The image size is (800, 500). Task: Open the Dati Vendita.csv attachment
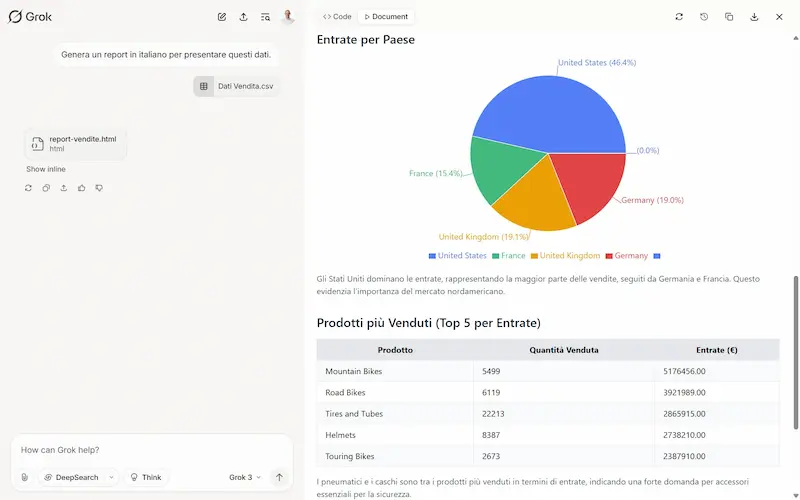pyautogui.click(x=236, y=86)
